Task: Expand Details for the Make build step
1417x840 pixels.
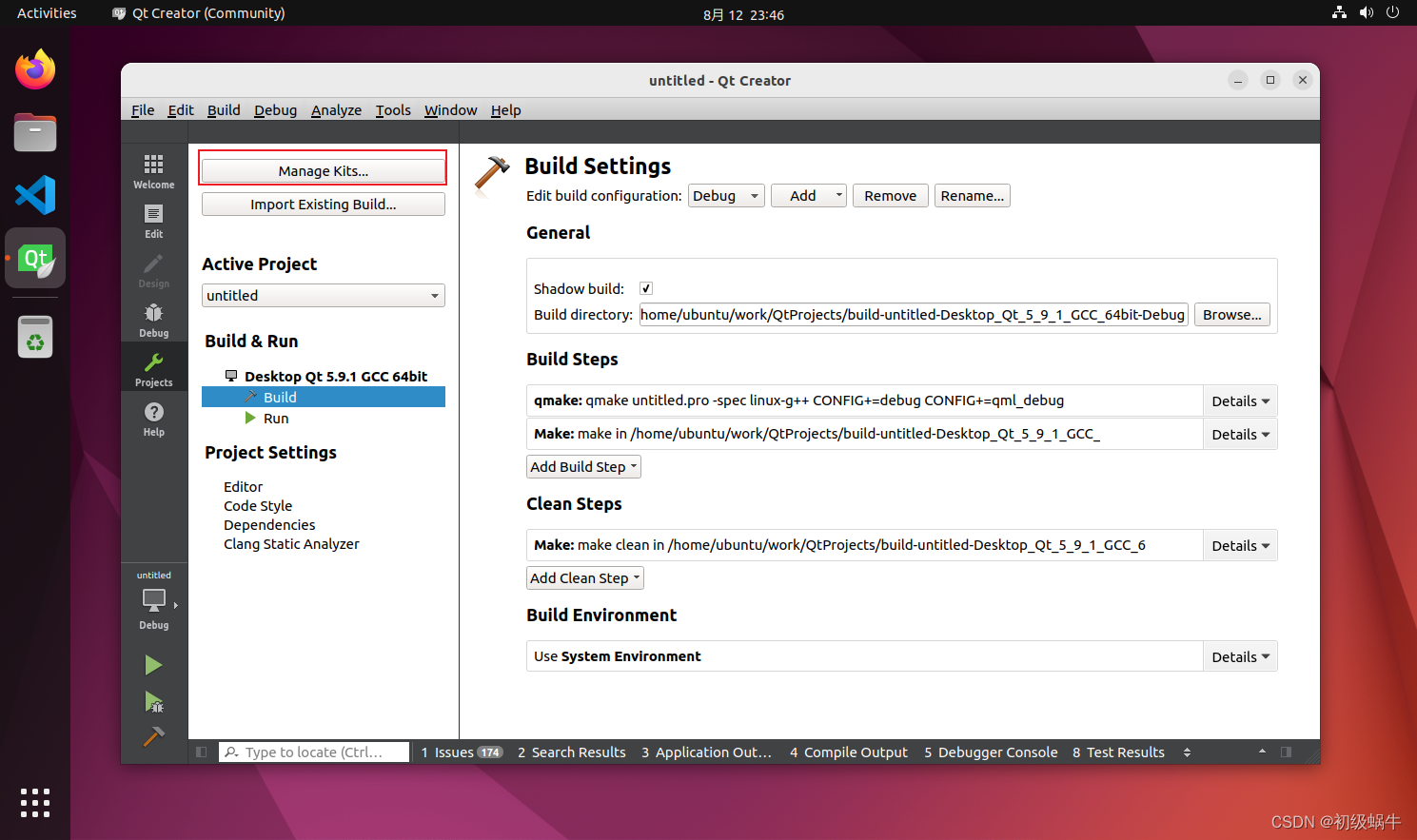Action: tap(1240, 434)
